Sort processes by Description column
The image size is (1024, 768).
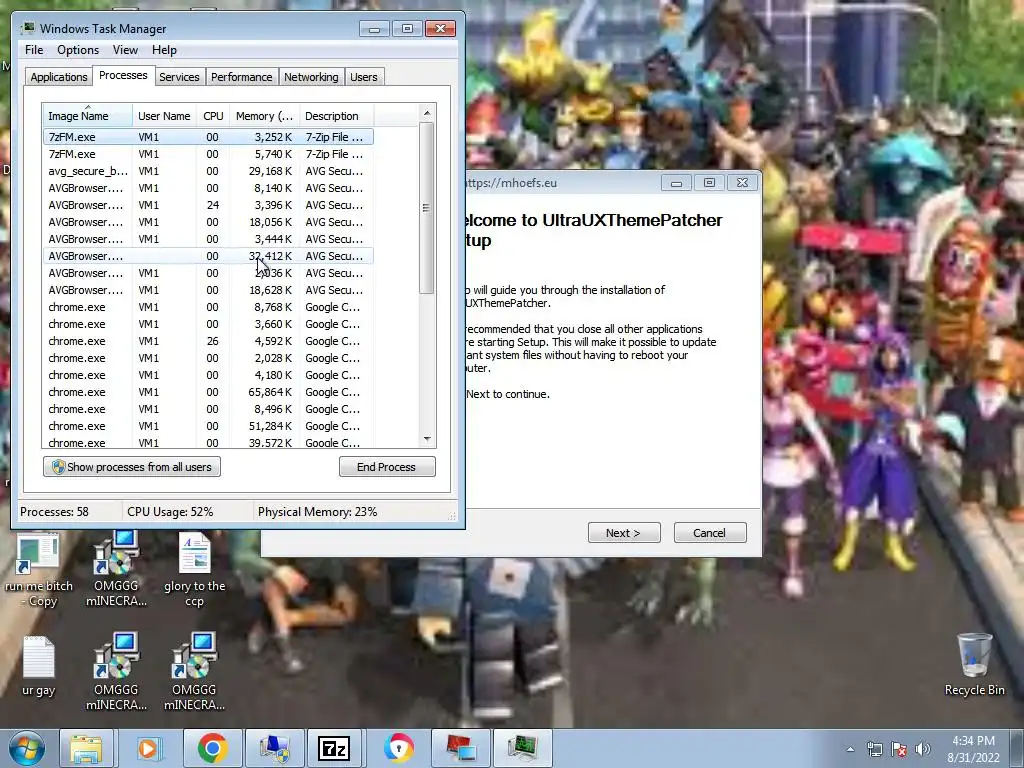(336, 116)
